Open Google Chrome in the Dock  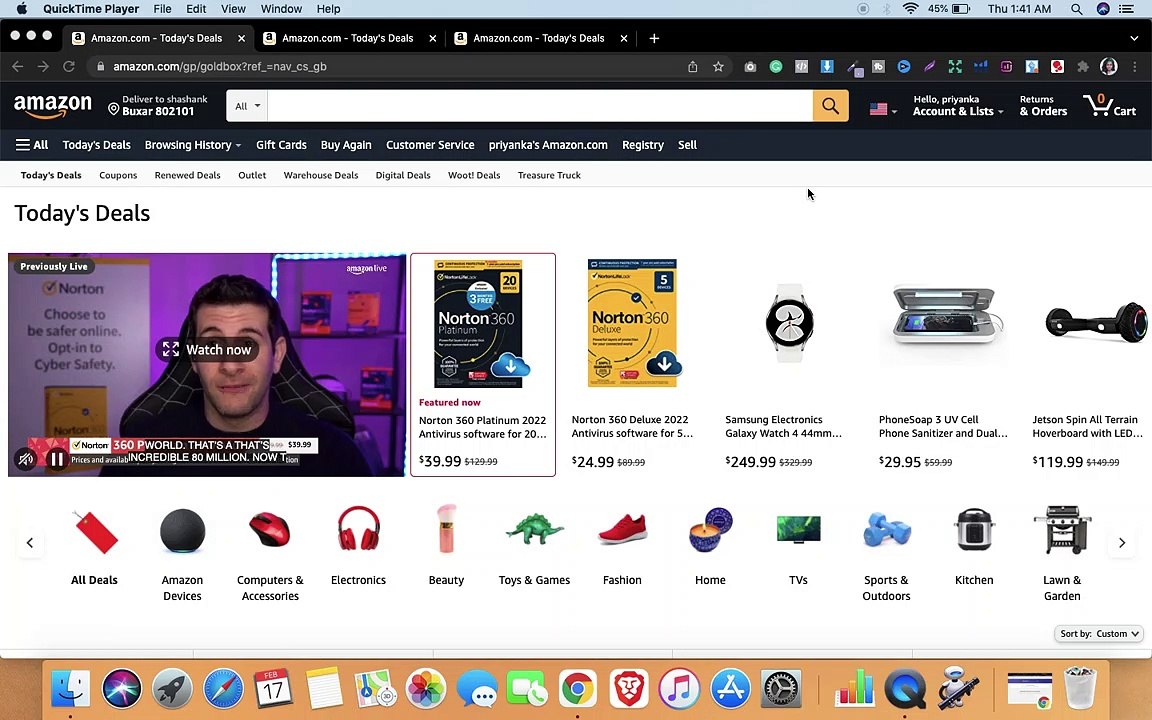tap(577, 688)
